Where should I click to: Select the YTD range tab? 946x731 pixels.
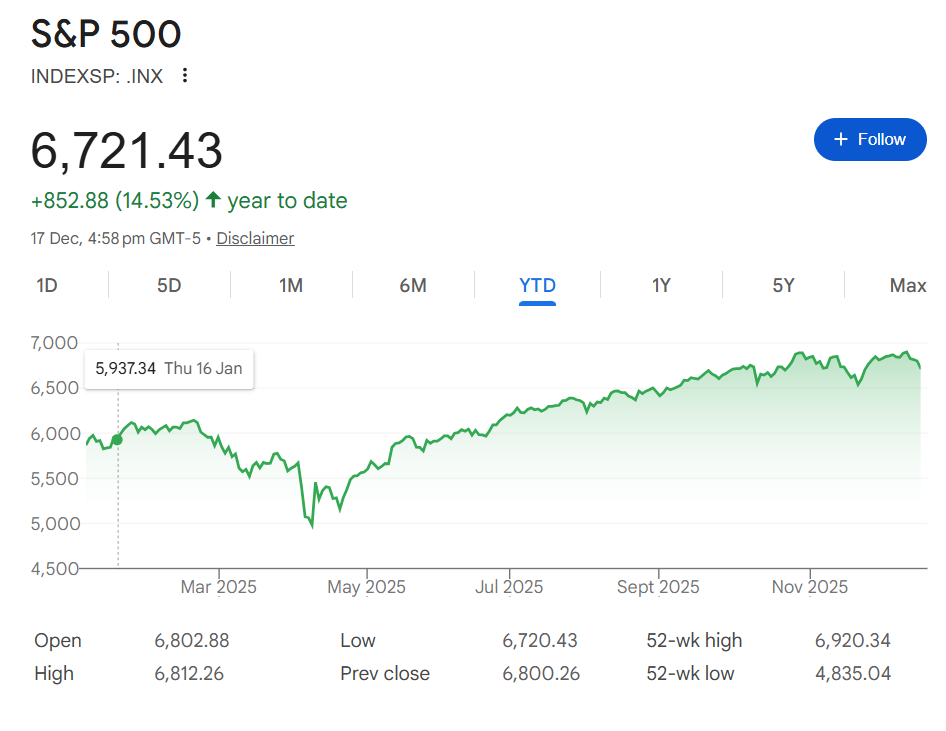pyautogui.click(x=537, y=286)
